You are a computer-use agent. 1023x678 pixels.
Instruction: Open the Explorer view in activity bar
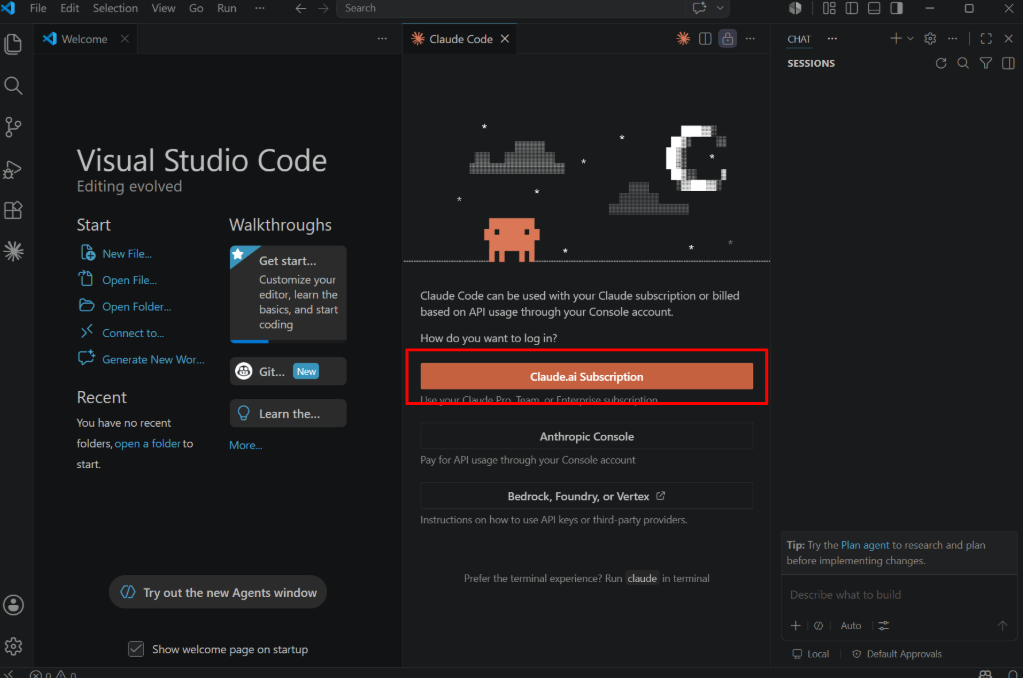click(13, 44)
